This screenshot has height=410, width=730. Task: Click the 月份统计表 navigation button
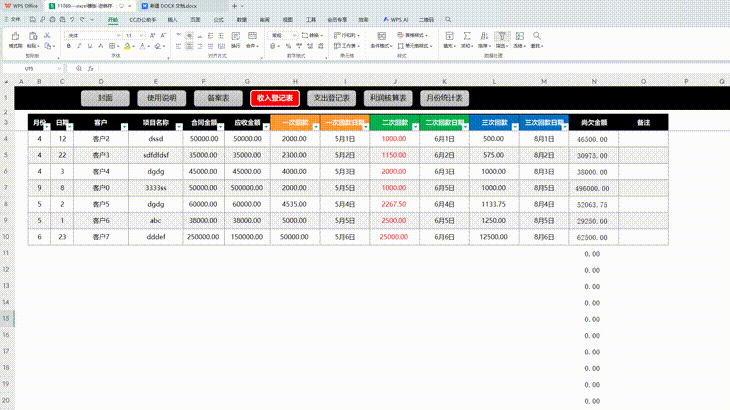[445, 98]
